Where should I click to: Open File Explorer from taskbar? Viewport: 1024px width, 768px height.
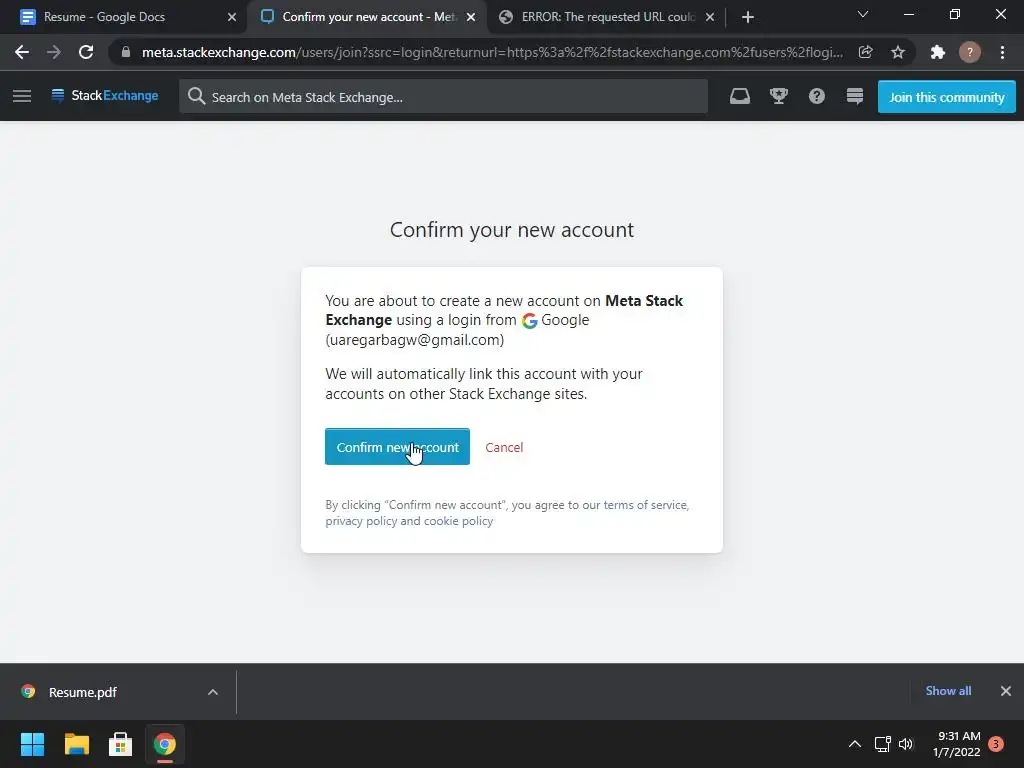click(76, 744)
